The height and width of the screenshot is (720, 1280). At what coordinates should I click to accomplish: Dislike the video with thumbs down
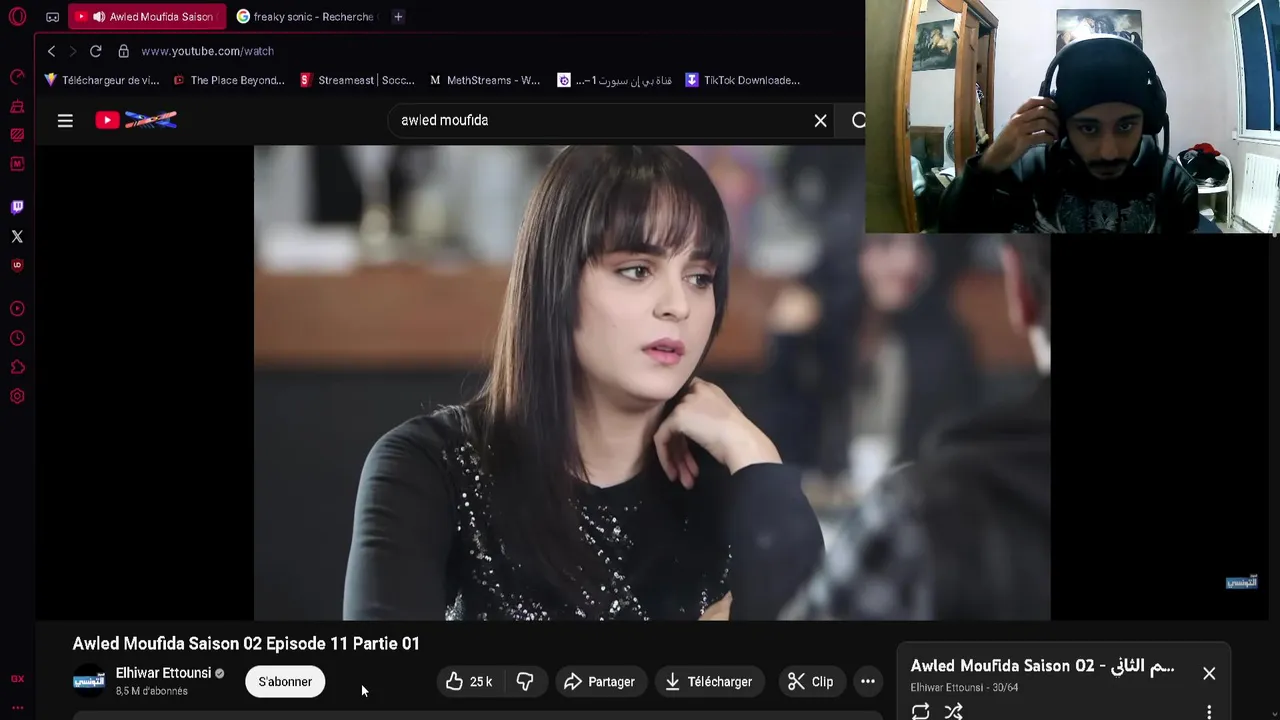coord(525,681)
